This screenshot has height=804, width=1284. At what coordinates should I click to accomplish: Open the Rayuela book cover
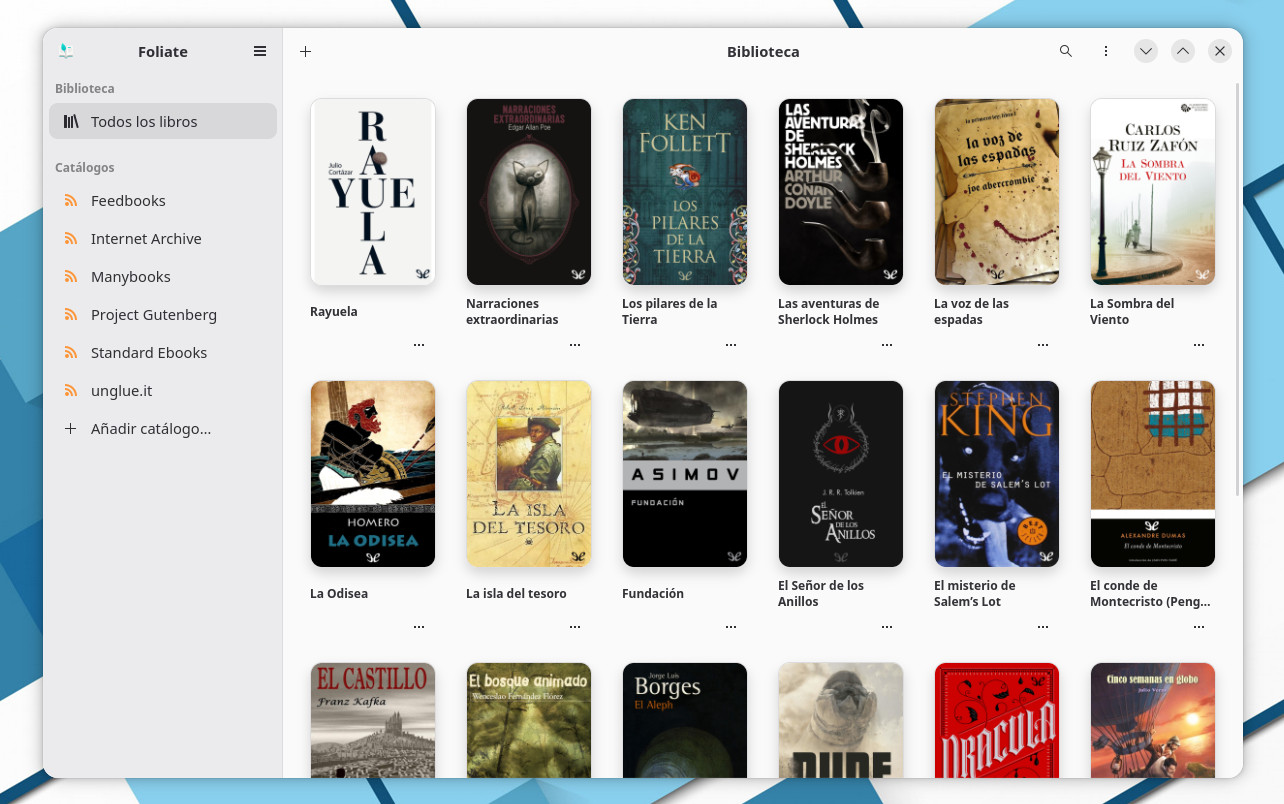[373, 192]
